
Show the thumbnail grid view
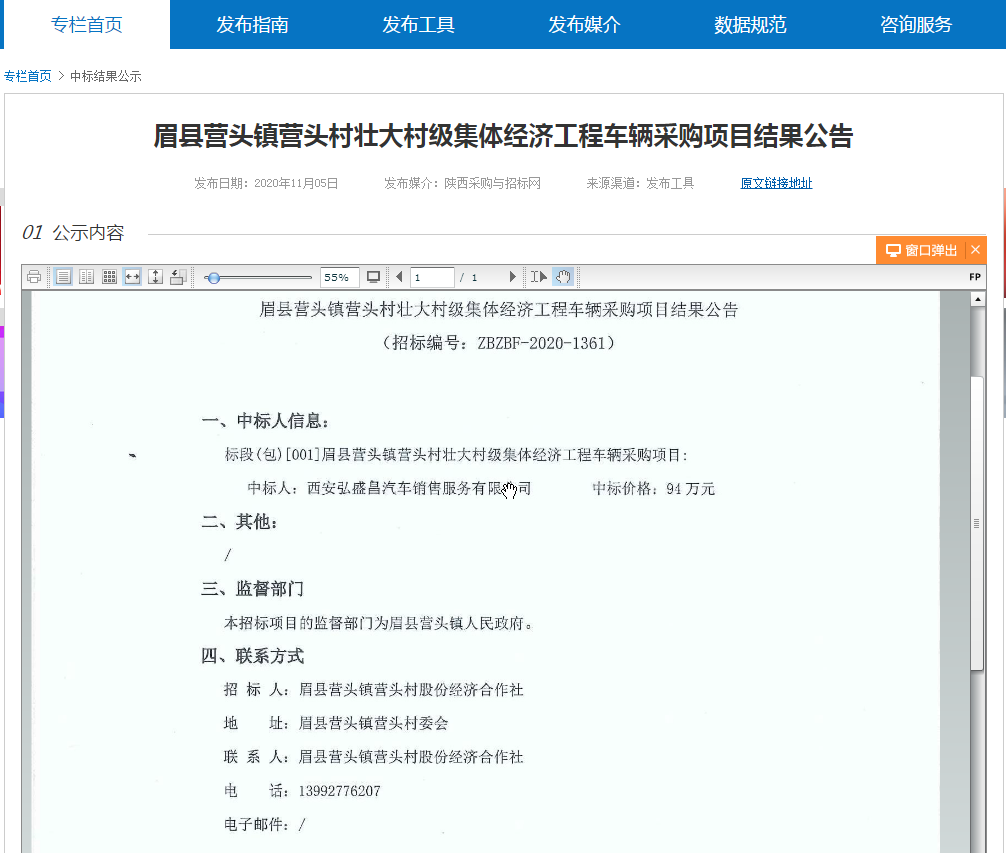pyautogui.click(x=109, y=277)
